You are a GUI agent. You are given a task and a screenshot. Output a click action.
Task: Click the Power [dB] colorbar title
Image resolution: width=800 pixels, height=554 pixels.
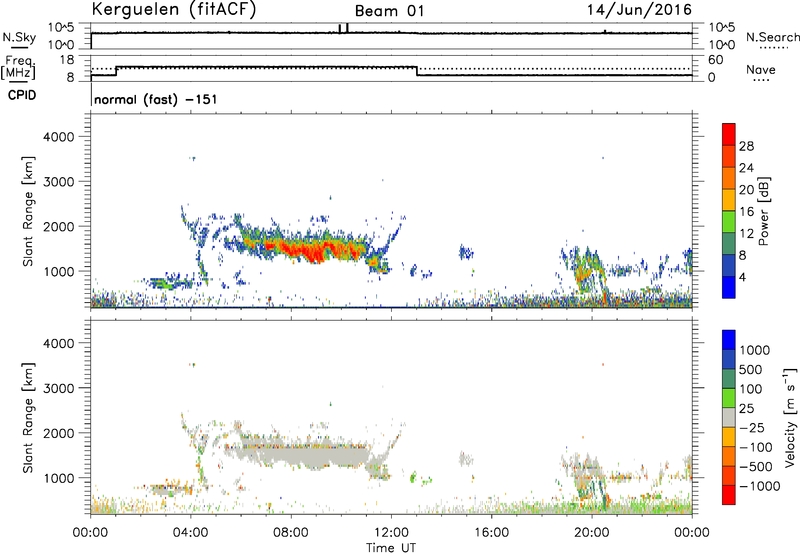tap(763, 211)
